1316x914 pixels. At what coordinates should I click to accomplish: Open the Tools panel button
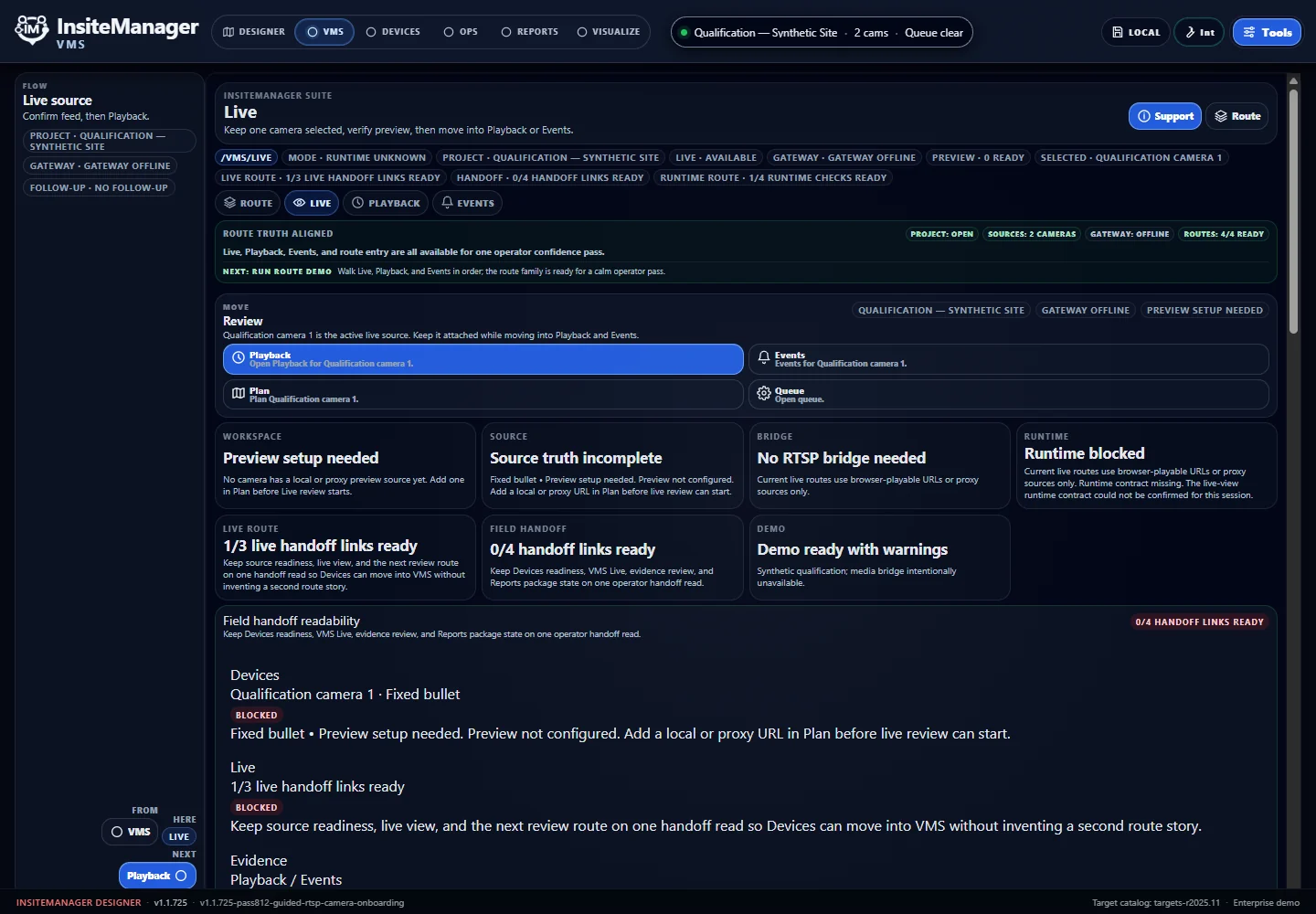(x=1267, y=32)
